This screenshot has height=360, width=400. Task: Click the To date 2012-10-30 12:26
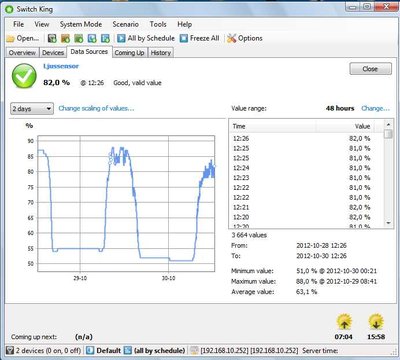click(x=322, y=256)
